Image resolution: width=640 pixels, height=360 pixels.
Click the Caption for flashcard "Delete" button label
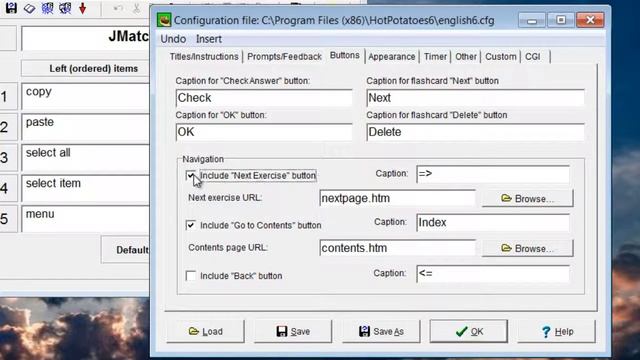point(437,115)
